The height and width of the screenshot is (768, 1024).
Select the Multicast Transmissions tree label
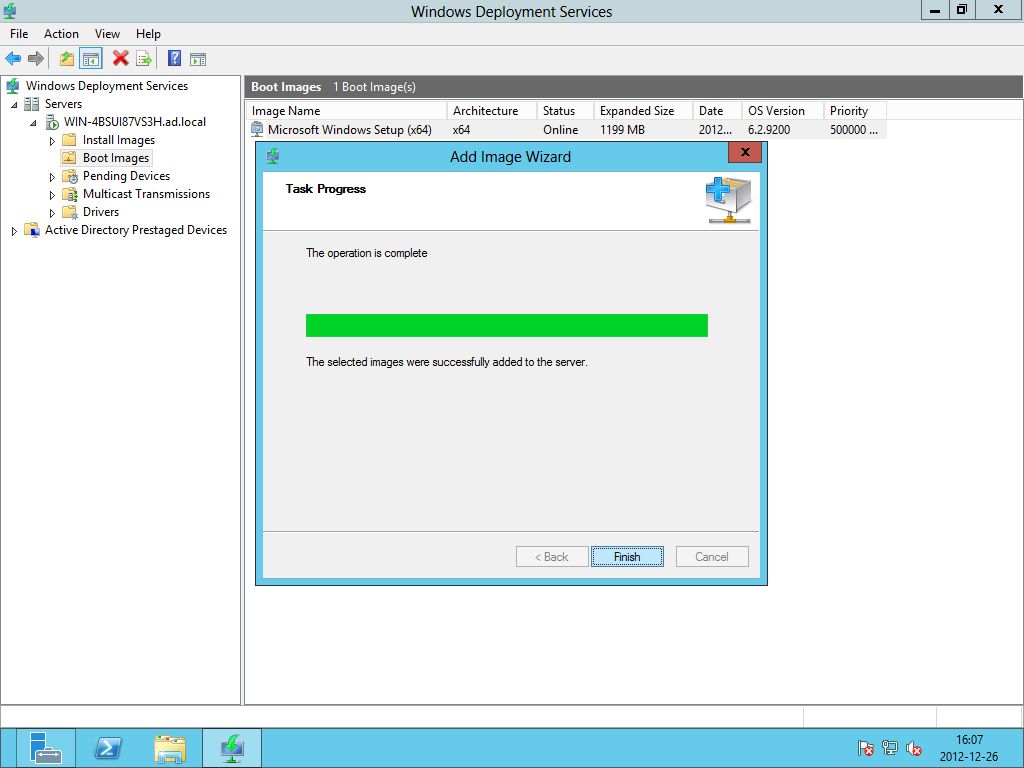146,194
